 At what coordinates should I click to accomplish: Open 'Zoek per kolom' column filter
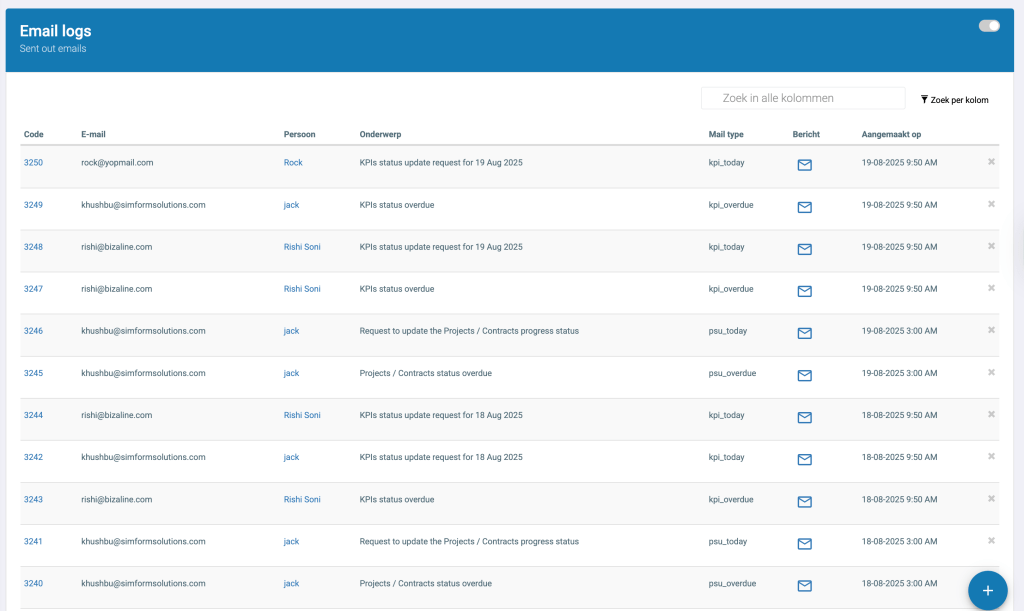(954, 100)
